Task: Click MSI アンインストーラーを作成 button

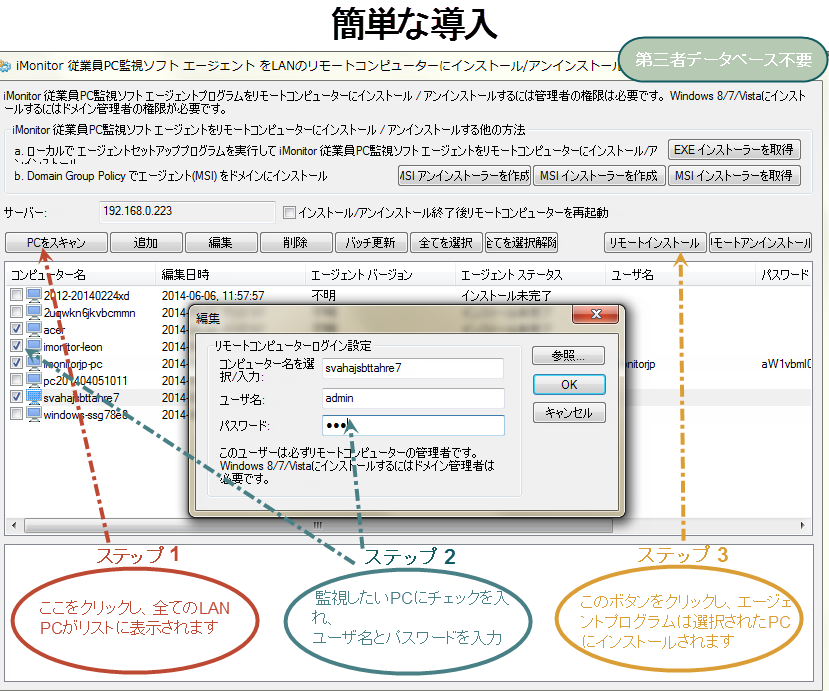Action: (x=464, y=176)
